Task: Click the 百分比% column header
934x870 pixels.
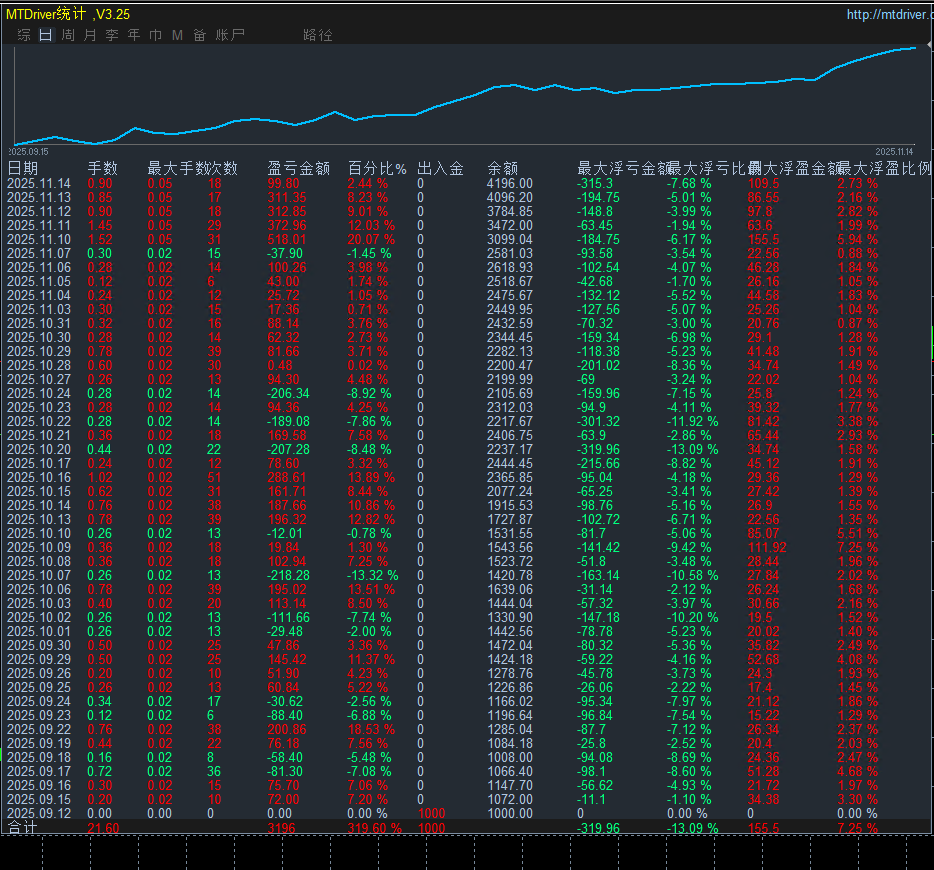Action: [x=377, y=169]
